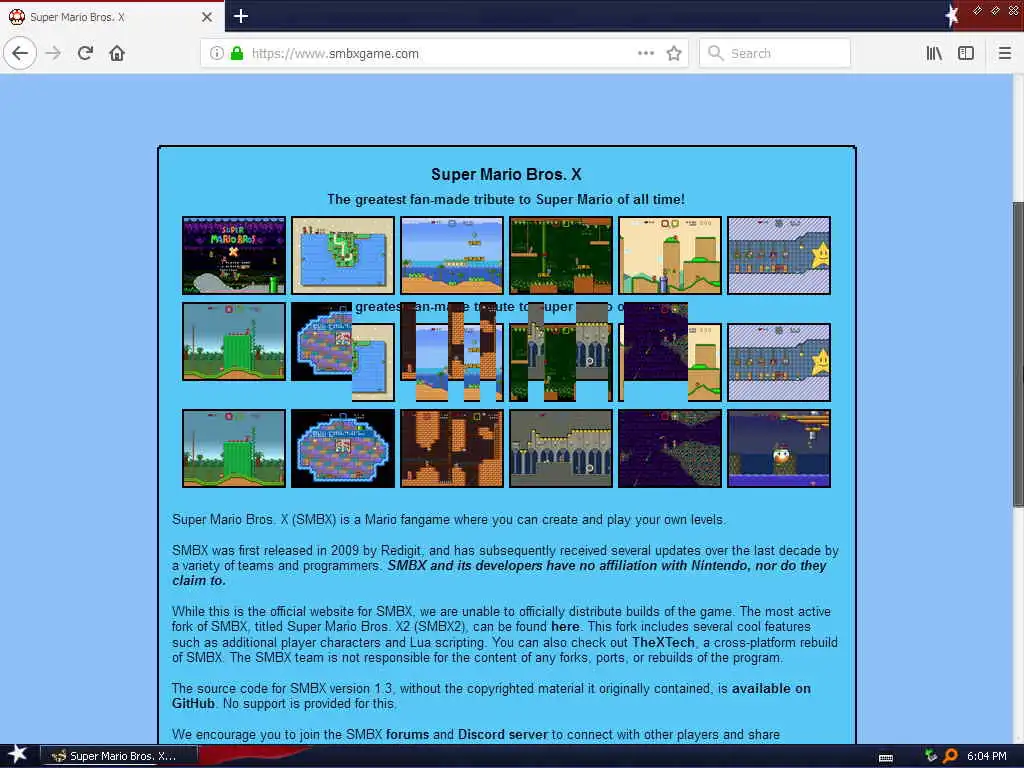Open the Discord server link
The width and height of the screenshot is (1024, 768).
(x=502, y=734)
